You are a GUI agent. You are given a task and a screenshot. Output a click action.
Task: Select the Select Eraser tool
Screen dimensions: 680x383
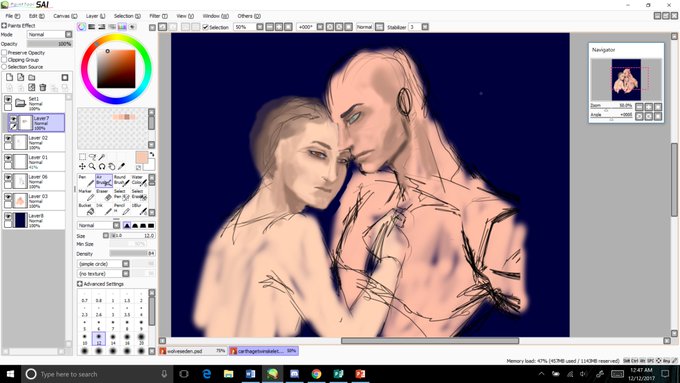click(x=139, y=194)
